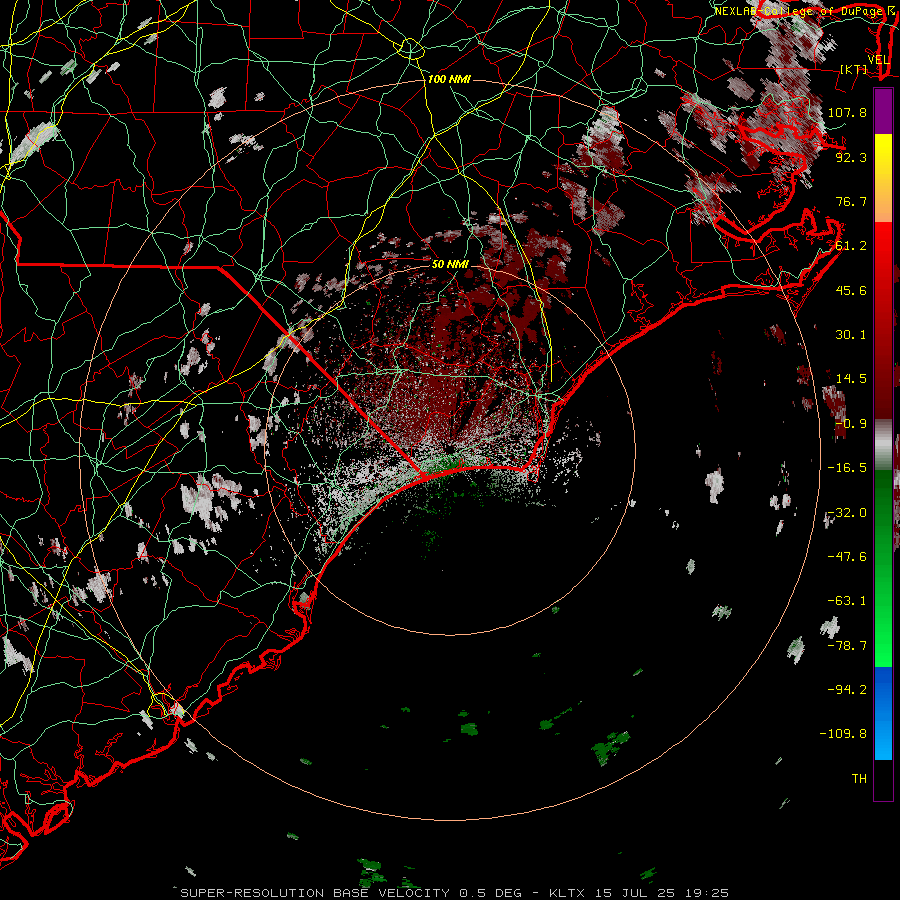Click the VEL legend title
The width and height of the screenshot is (900, 900).
click(x=878, y=60)
